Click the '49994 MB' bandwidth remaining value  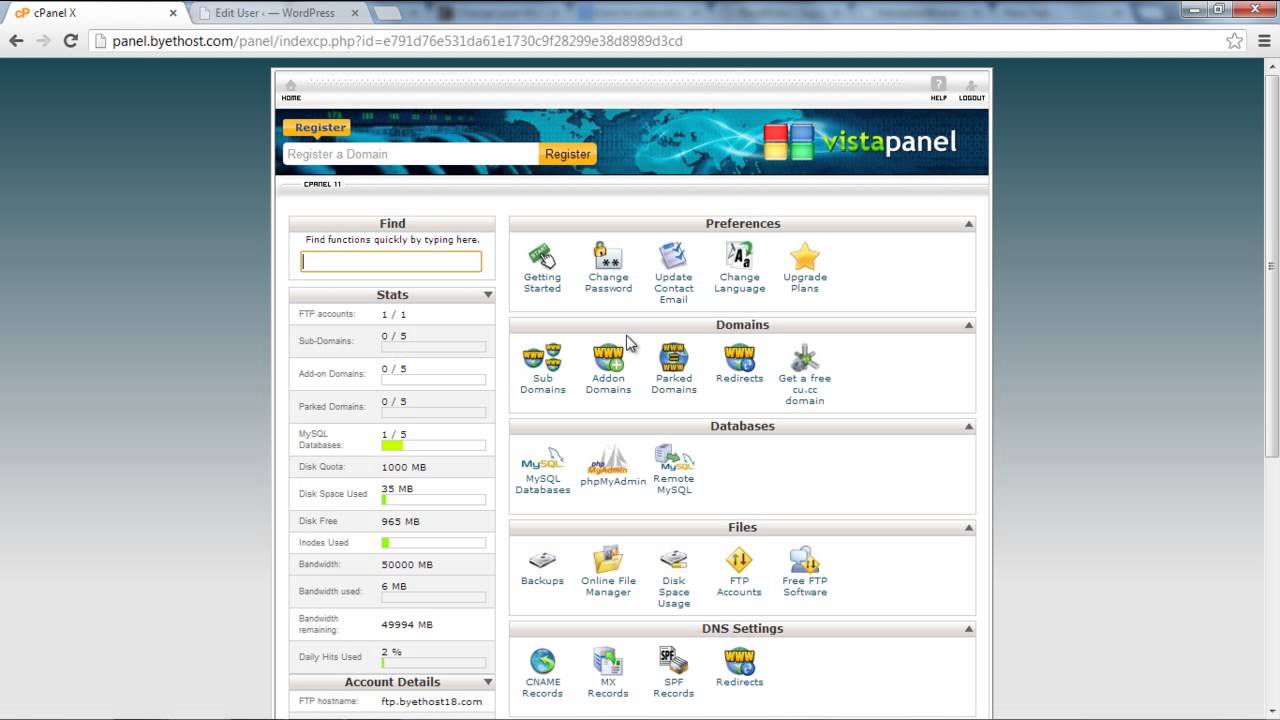[x=407, y=625]
